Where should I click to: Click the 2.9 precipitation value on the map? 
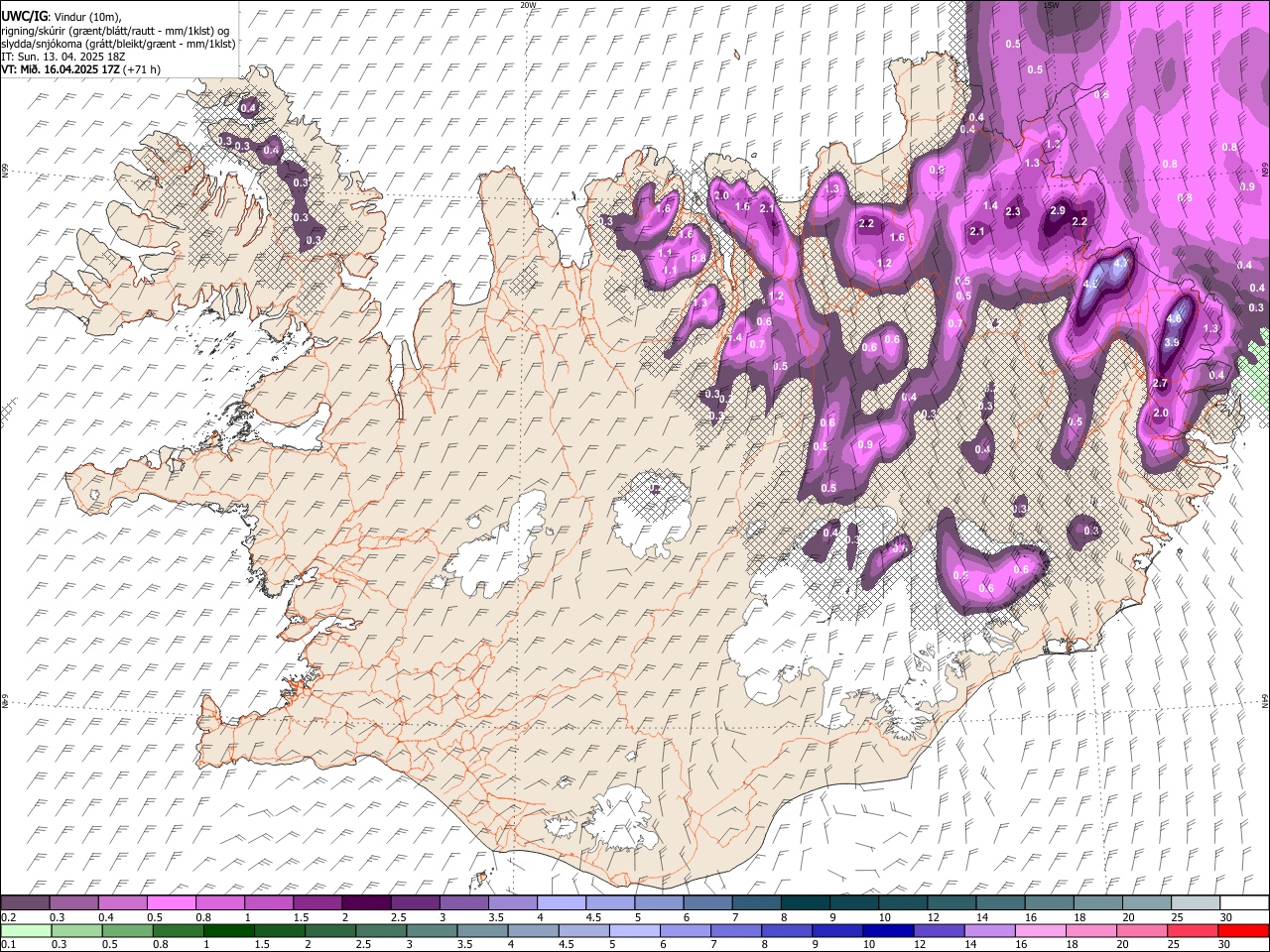1058,211
